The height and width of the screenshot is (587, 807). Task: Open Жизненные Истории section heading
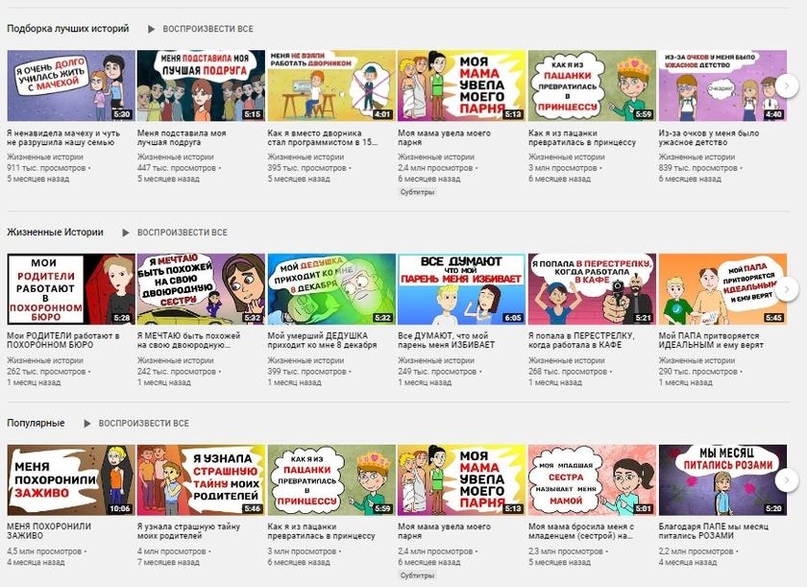click(55, 232)
